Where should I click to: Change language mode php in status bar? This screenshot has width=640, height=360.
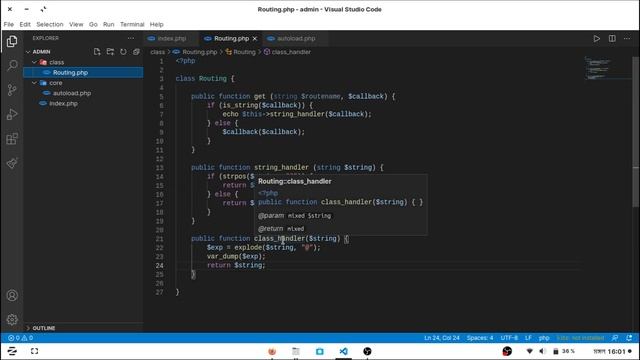pos(544,338)
